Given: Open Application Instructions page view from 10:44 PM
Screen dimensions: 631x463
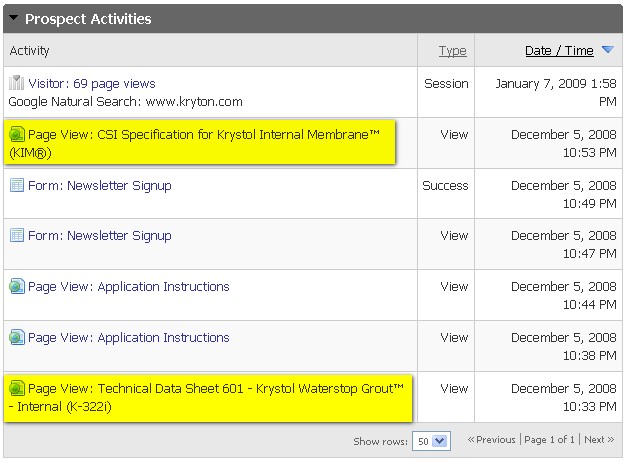Looking at the screenshot, I should click(x=128, y=287).
